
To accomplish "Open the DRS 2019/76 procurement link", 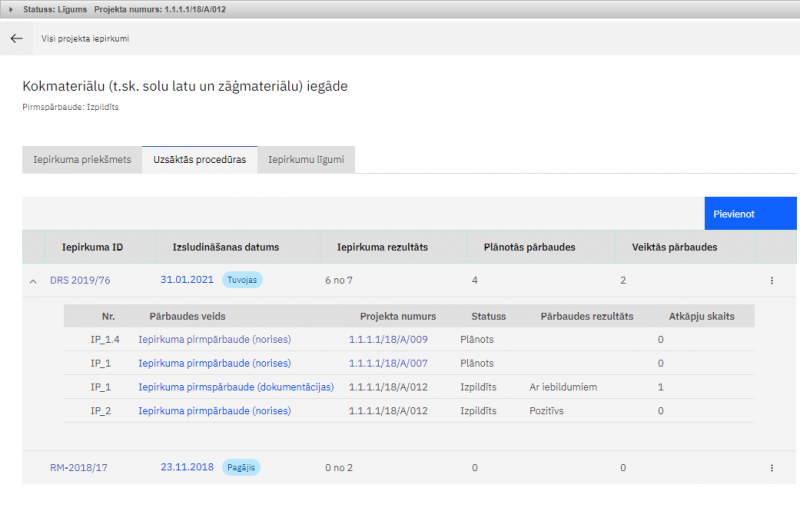I will coord(80,281).
